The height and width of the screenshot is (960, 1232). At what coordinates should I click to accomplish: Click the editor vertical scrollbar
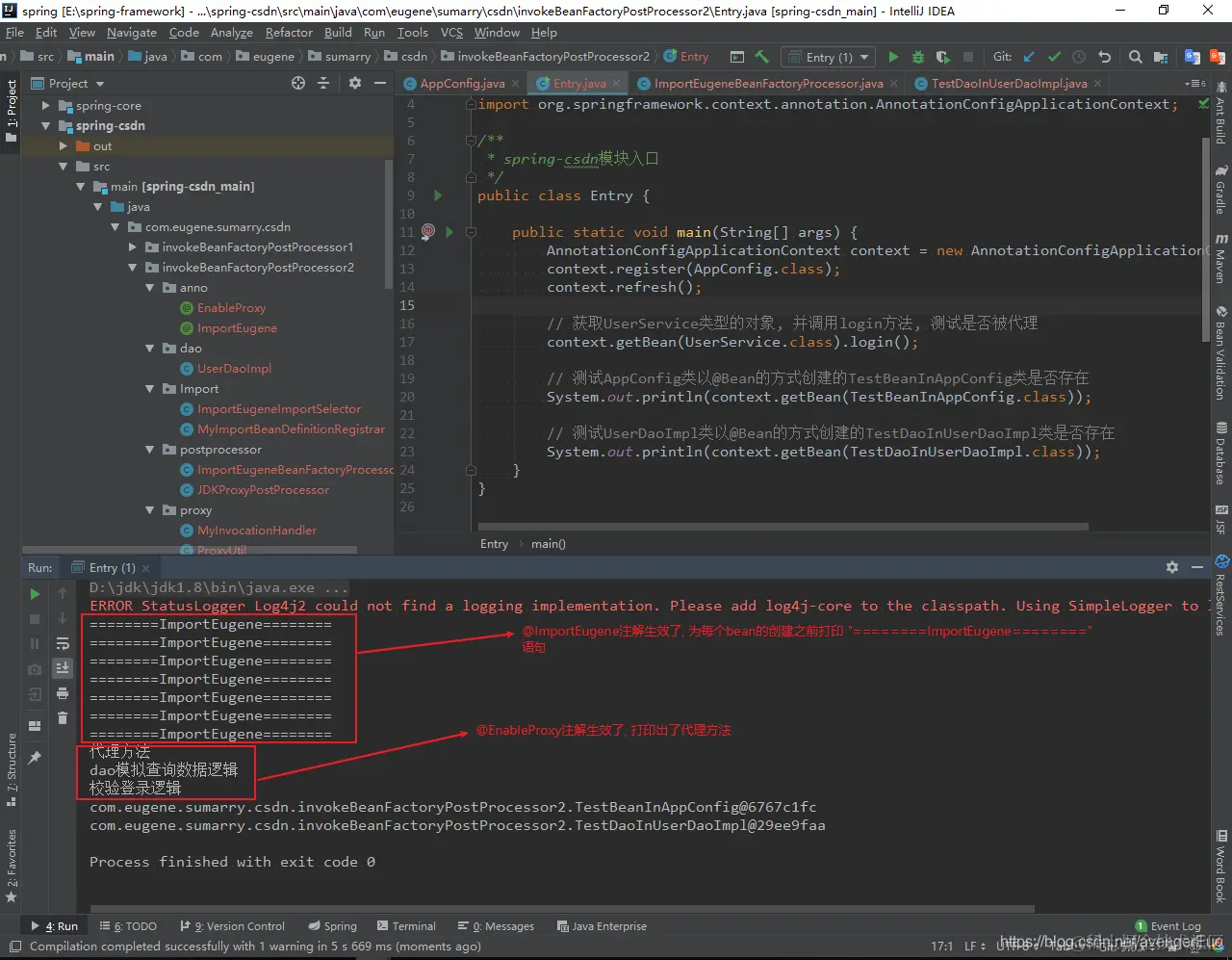point(1206,239)
